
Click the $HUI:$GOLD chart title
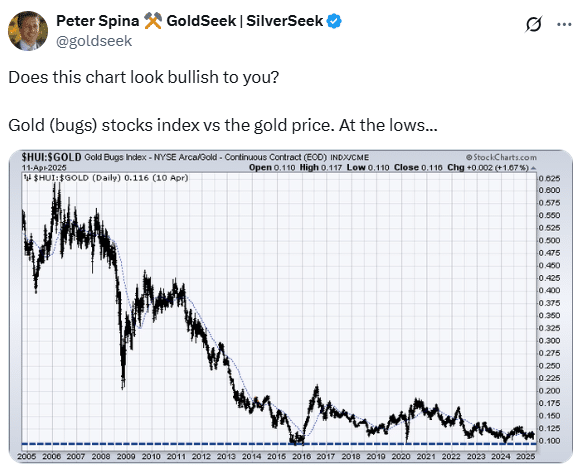coord(51,157)
